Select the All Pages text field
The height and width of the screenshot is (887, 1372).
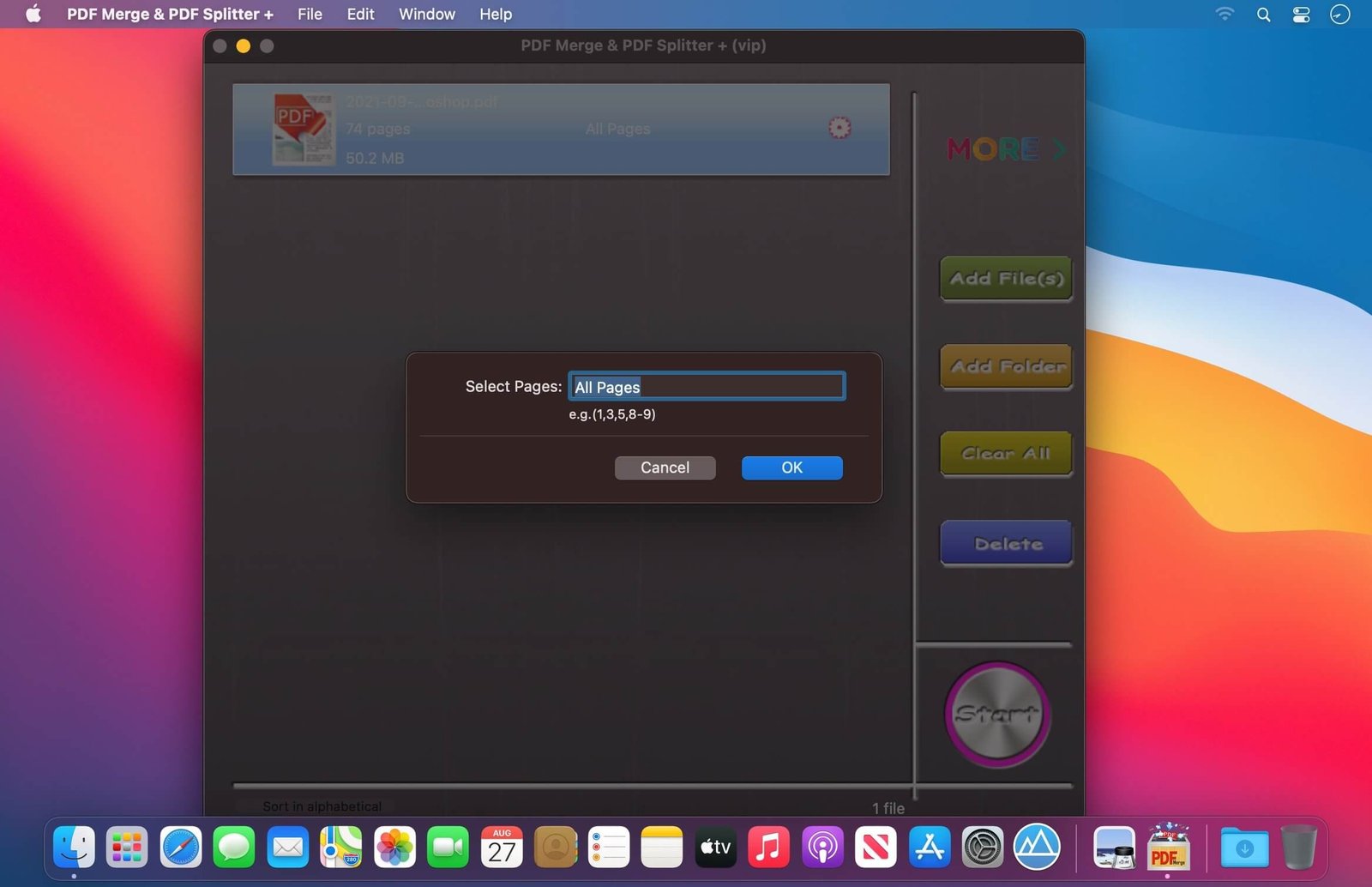click(x=706, y=386)
